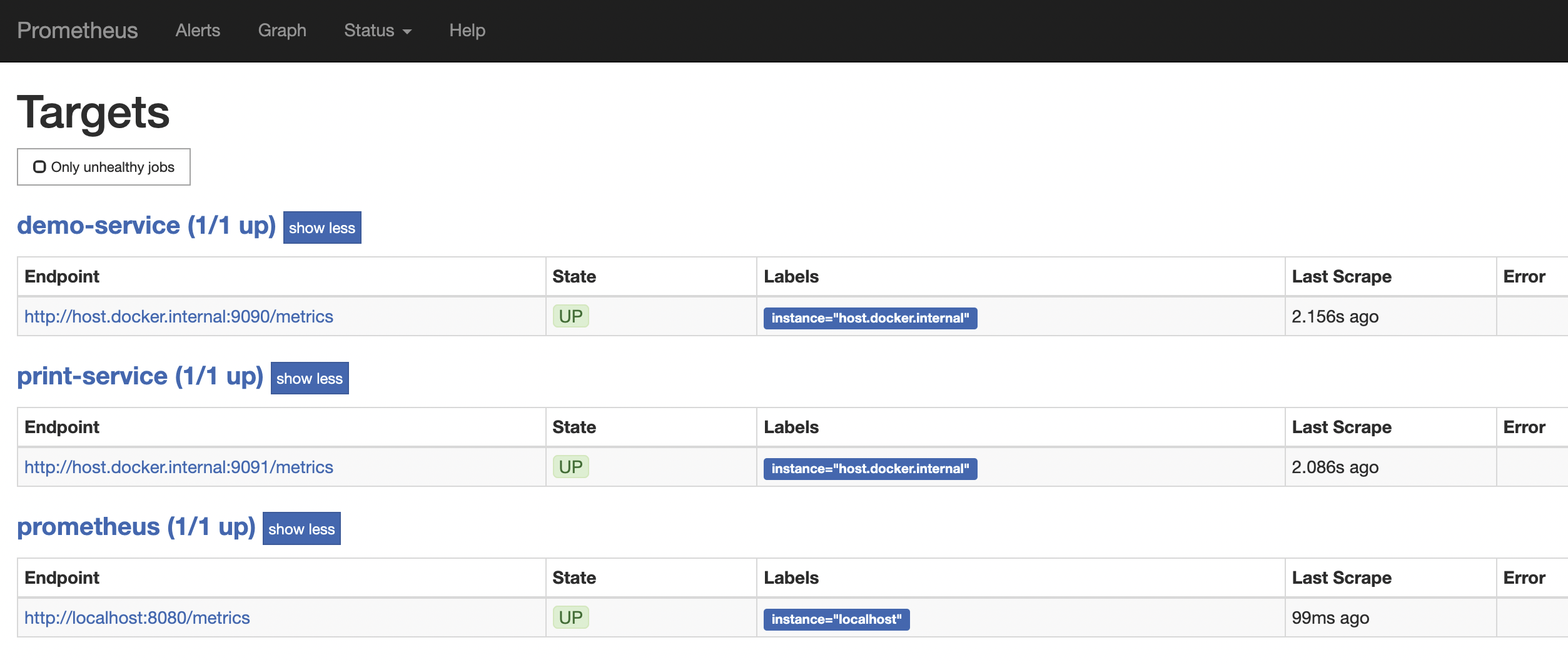
Task: Click Last Scrape header in print-service table
Action: [x=1342, y=427]
